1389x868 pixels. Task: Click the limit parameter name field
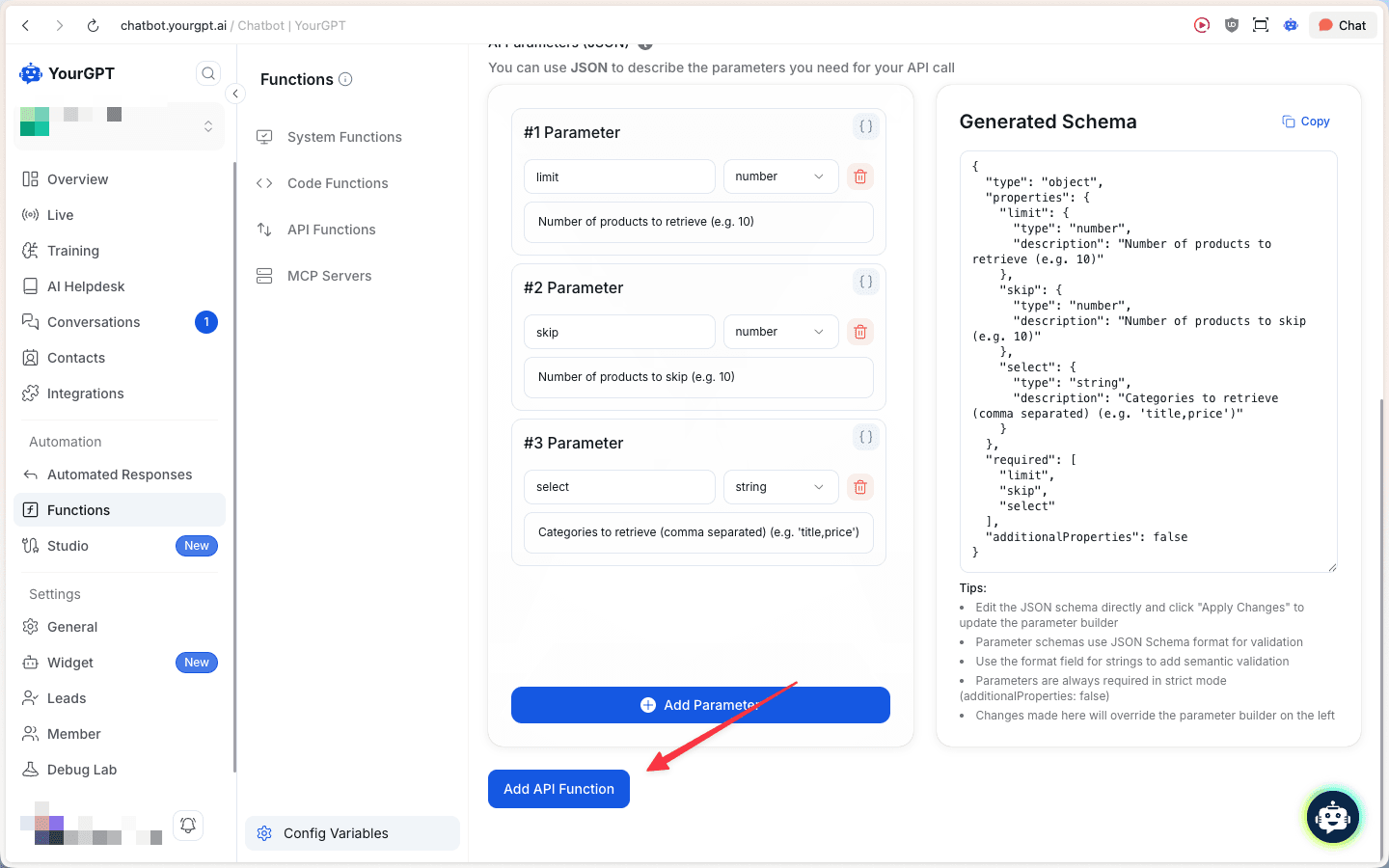click(x=619, y=176)
